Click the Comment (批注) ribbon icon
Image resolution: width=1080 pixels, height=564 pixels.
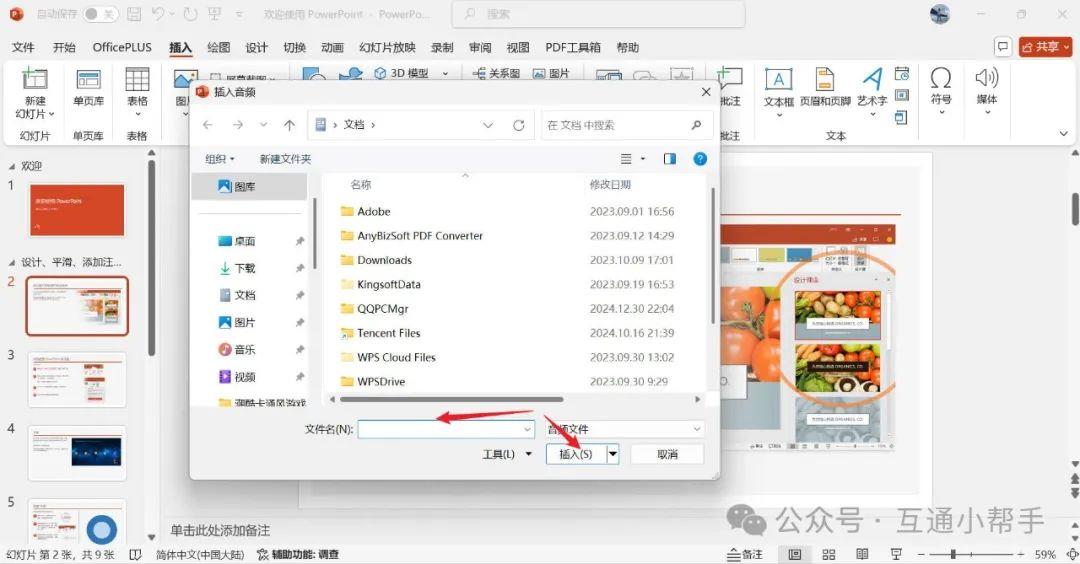(729, 79)
